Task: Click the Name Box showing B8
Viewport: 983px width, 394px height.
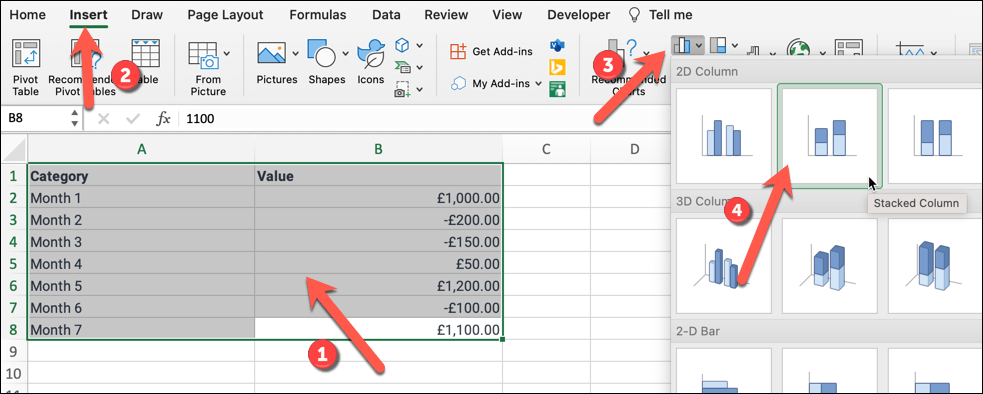Action: point(34,119)
